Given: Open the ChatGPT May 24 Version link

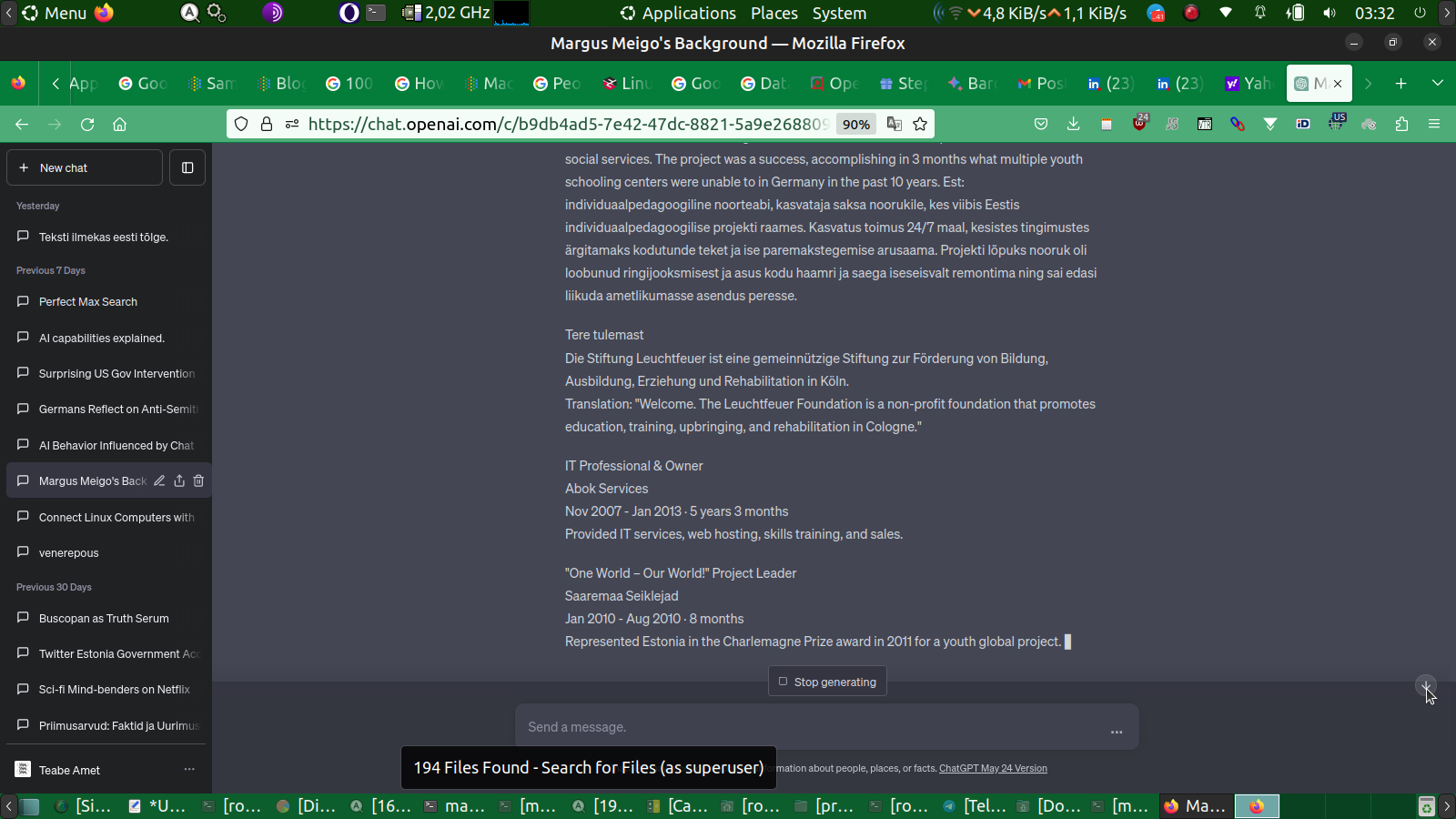Looking at the screenshot, I should (993, 768).
